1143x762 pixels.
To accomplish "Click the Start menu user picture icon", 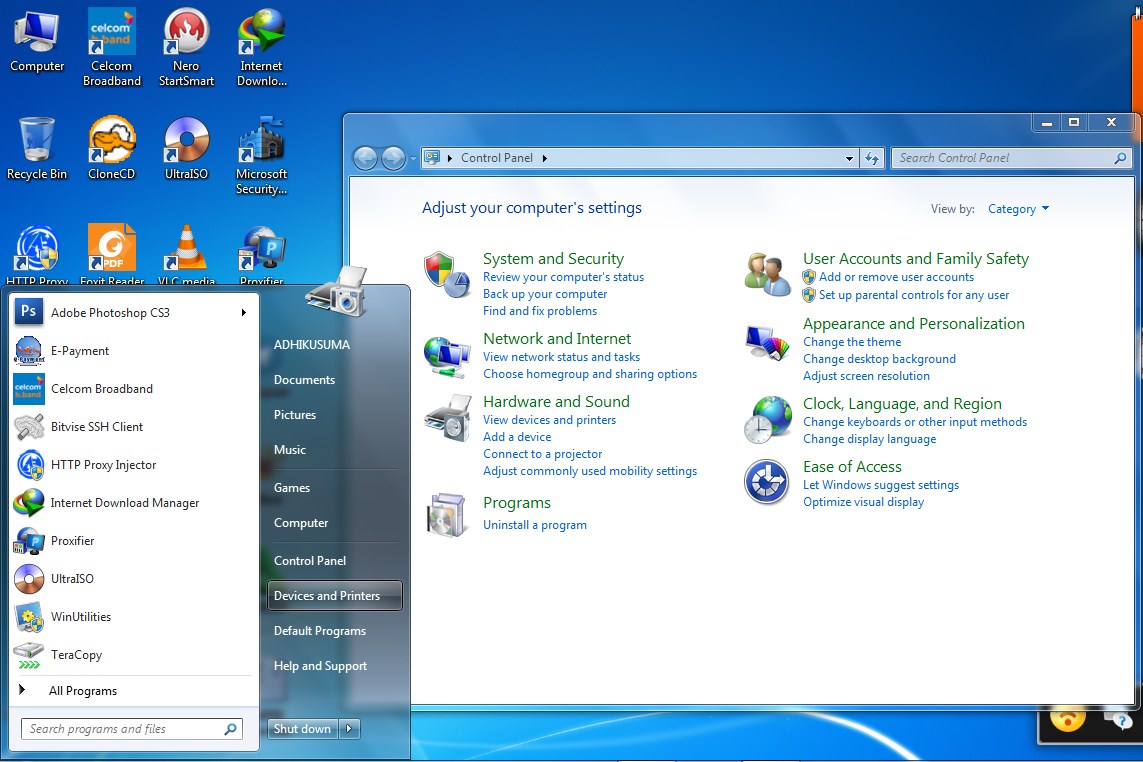I will (337, 291).
